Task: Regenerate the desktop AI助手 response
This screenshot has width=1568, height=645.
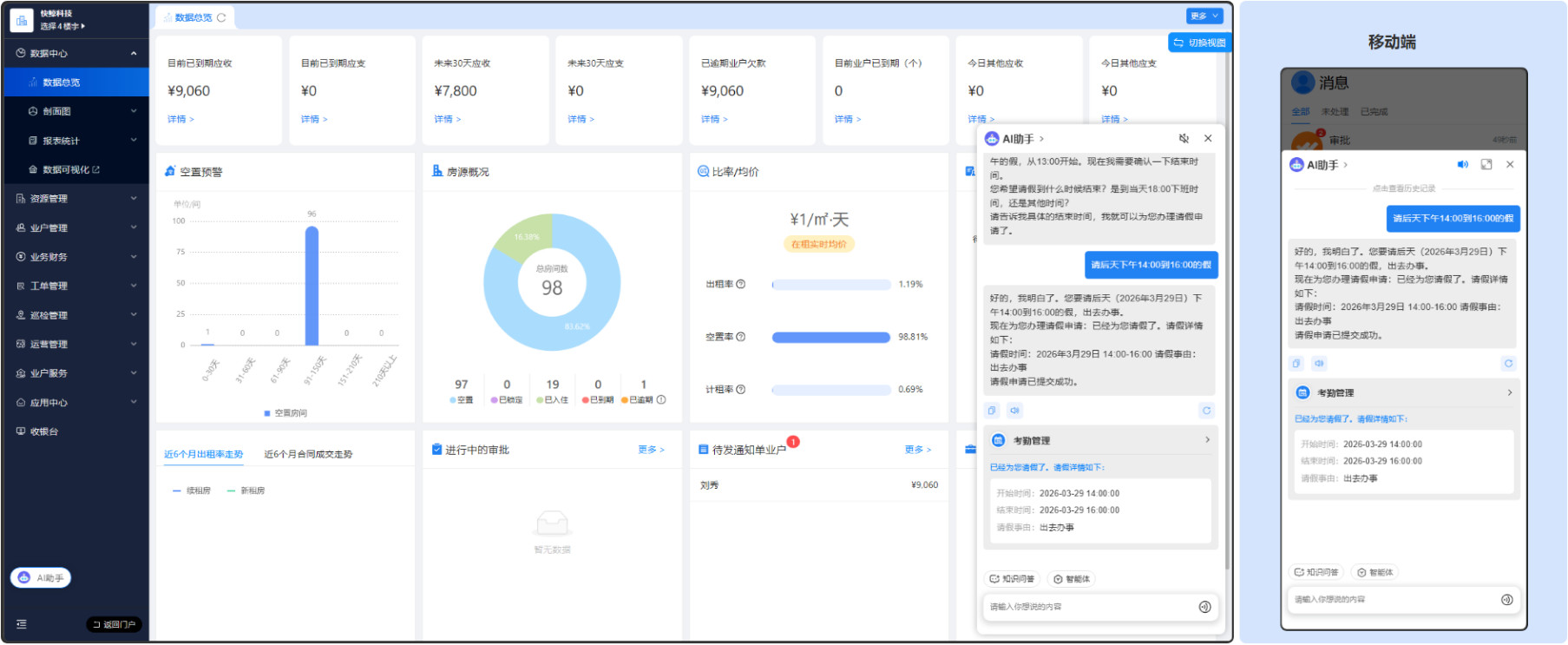Action: (x=1206, y=411)
